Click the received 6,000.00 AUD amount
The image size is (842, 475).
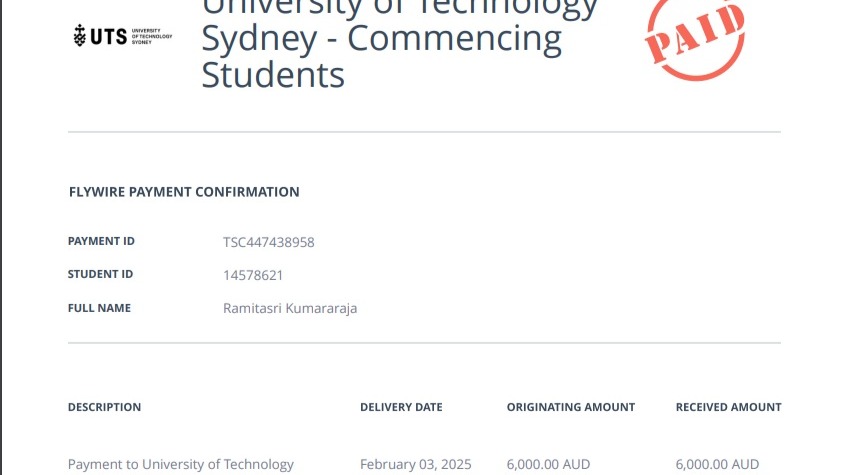(717, 464)
